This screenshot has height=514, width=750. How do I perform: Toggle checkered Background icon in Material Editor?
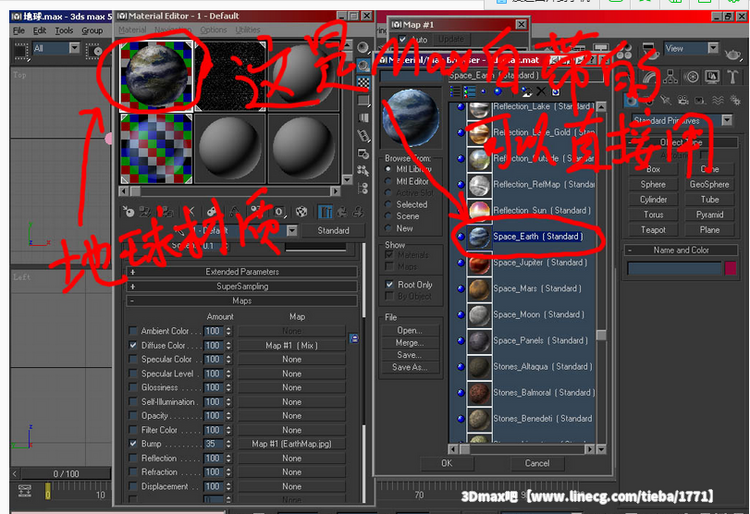[x=364, y=83]
